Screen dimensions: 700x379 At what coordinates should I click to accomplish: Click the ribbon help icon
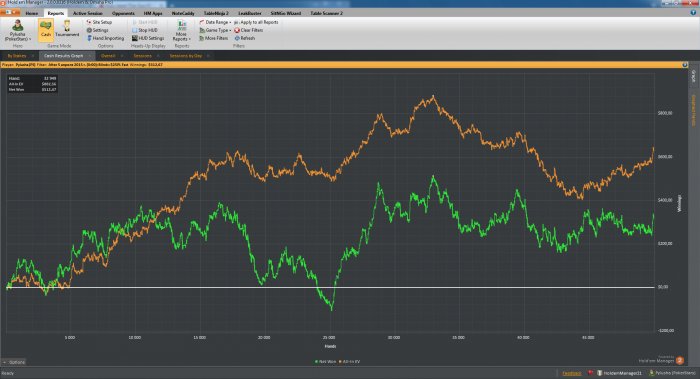(x=693, y=13)
